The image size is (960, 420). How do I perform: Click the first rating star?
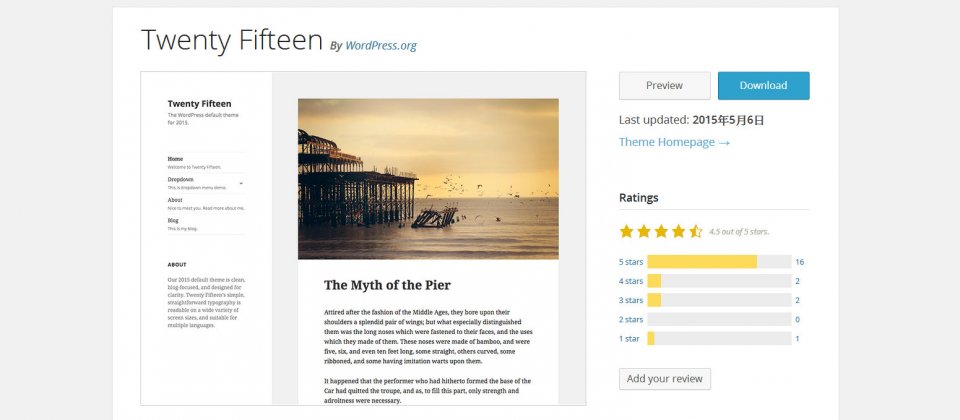(x=626, y=231)
